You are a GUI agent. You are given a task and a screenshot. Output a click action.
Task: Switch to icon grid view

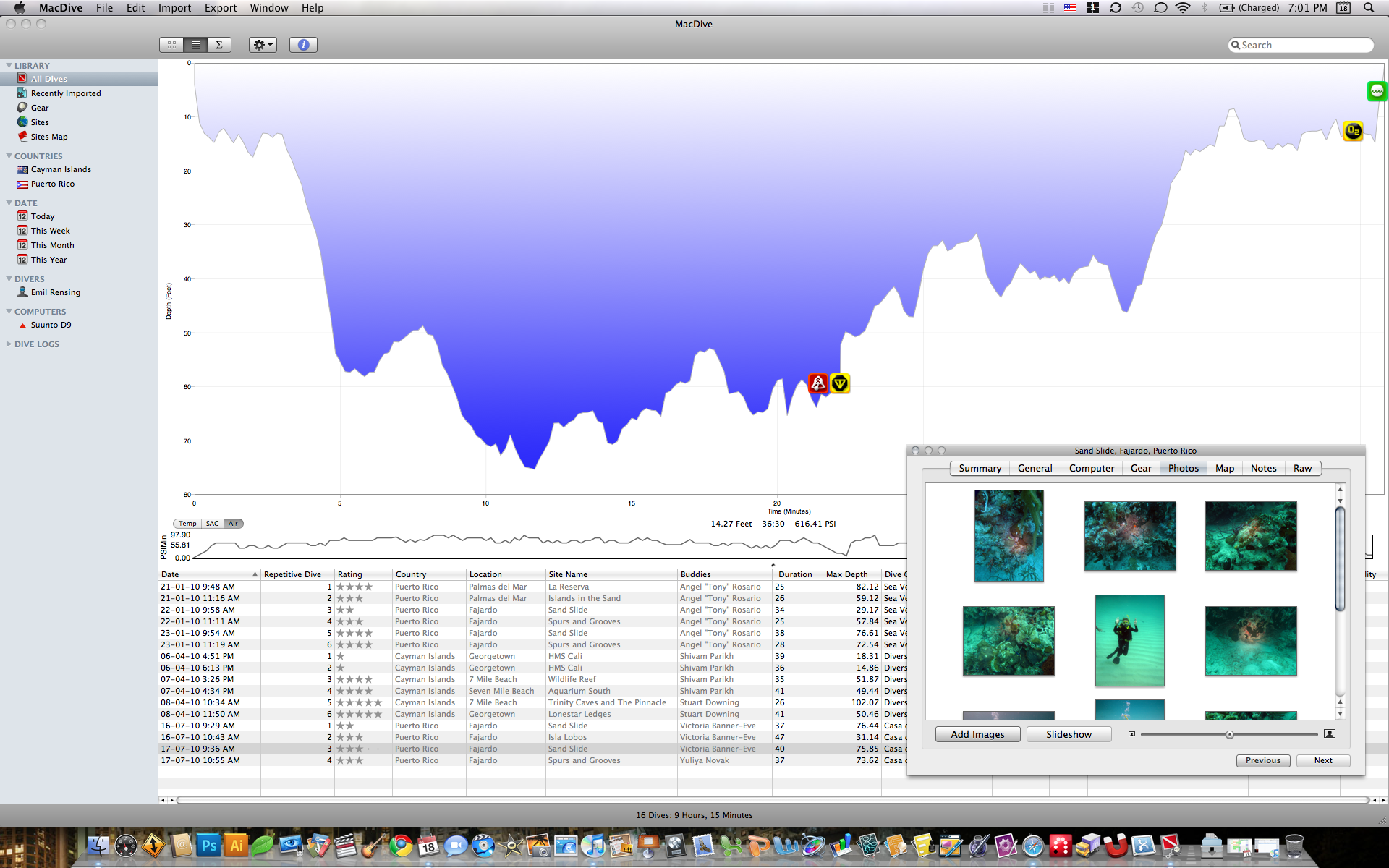pyautogui.click(x=171, y=45)
